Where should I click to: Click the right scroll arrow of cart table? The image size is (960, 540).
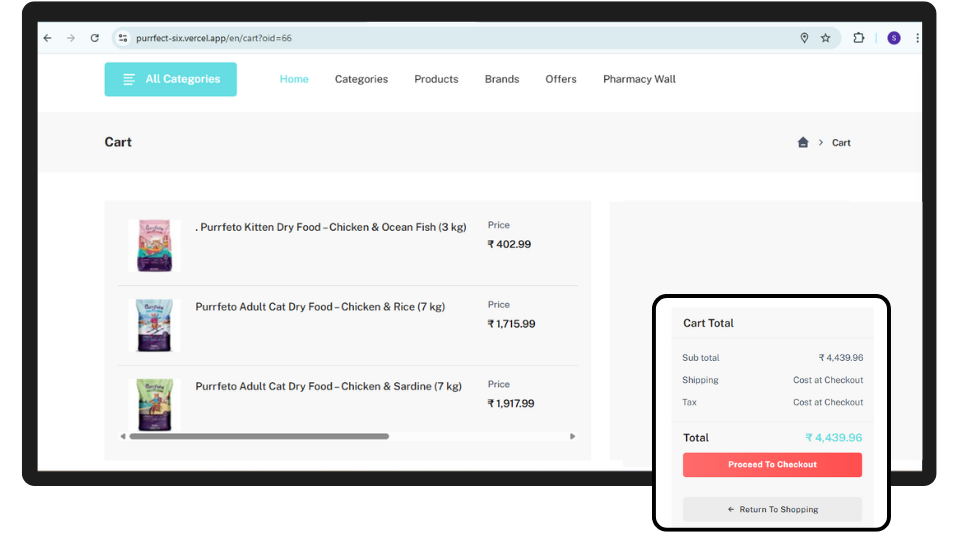[x=572, y=437]
